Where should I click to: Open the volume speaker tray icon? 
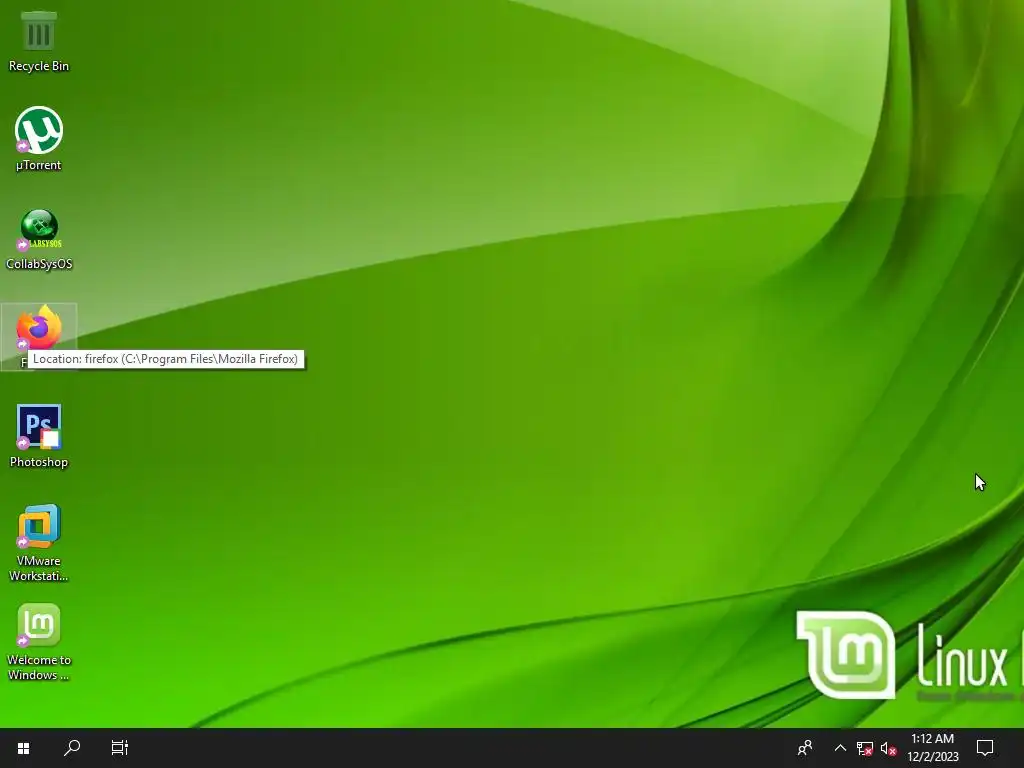click(x=888, y=748)
